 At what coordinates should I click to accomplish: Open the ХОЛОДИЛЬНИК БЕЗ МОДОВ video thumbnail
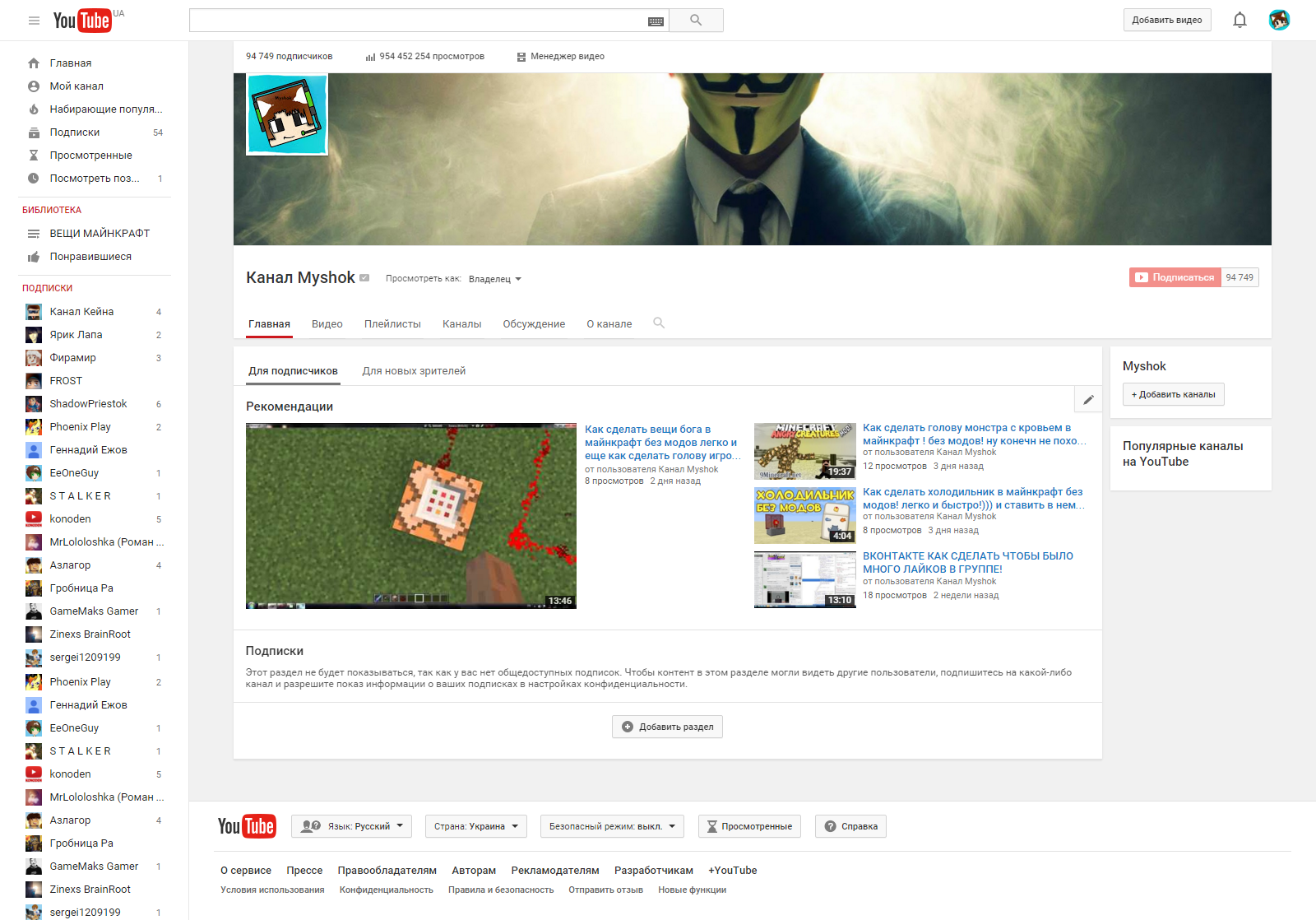tap(804, 515)
